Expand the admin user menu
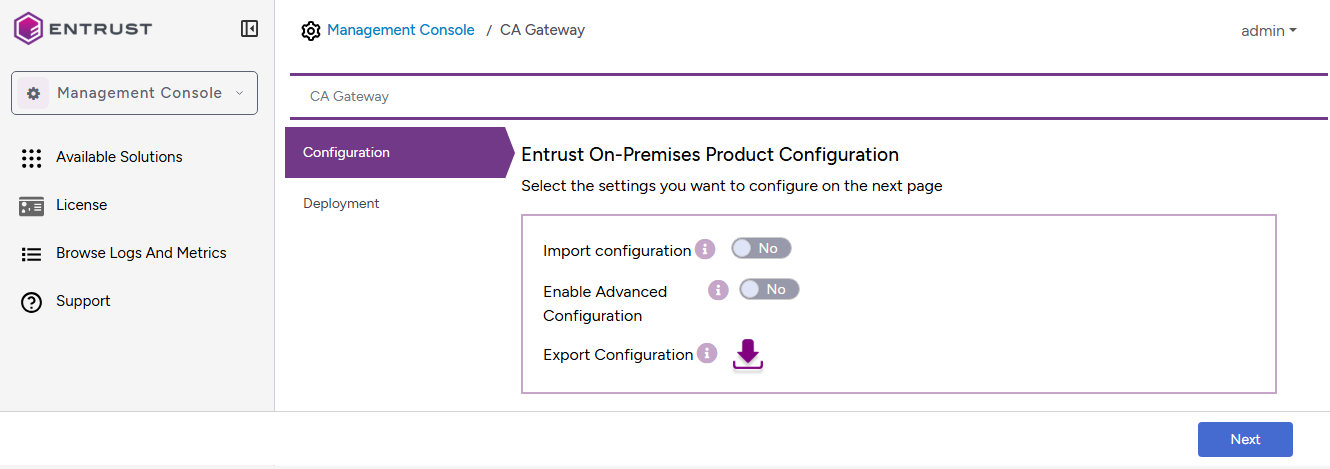Screen dimensions: 1330x469 point(1268,31)
